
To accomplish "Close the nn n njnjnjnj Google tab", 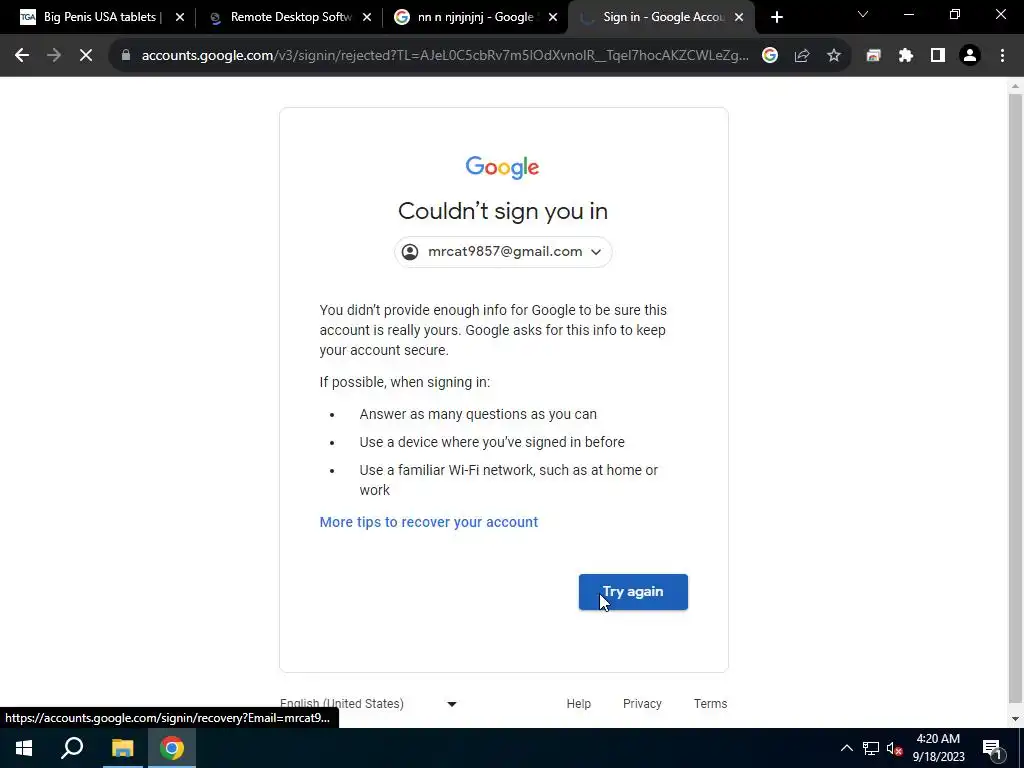I will [553, 18].
